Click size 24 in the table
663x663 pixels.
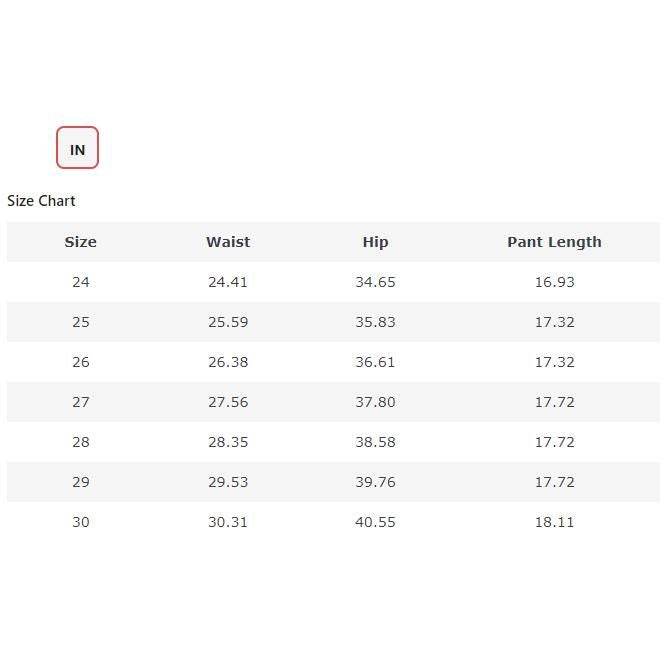tap(81, 282)
